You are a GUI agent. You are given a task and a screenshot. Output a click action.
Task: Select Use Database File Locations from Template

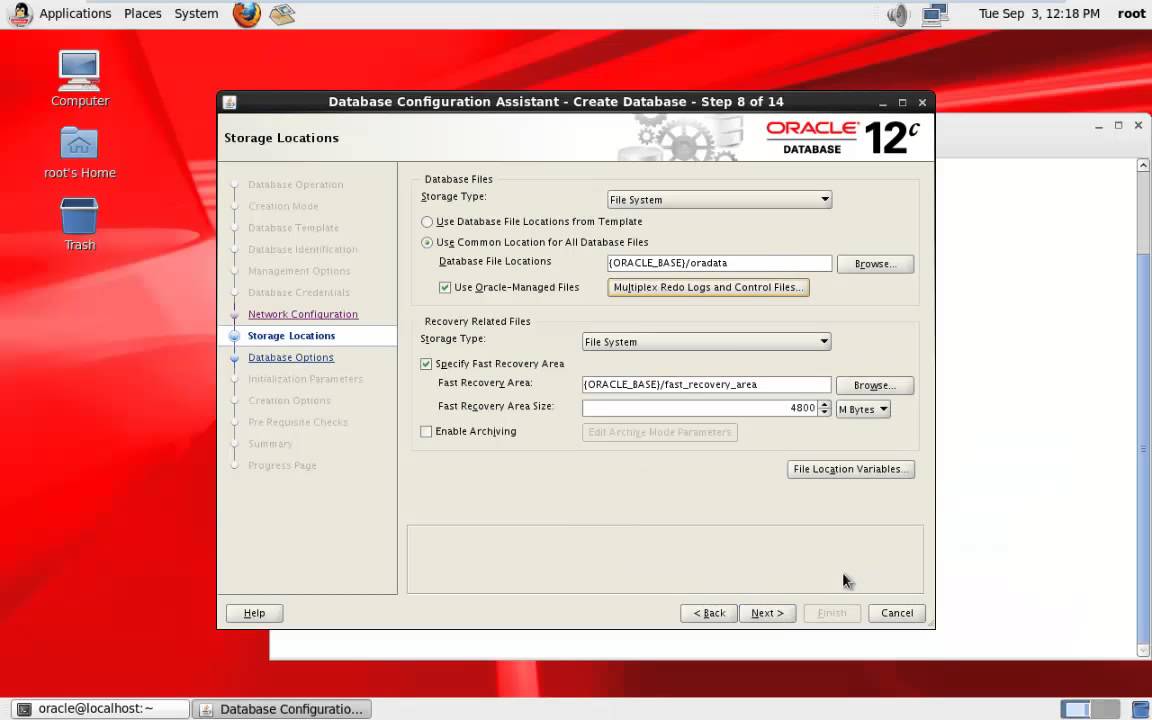point(427,222)
